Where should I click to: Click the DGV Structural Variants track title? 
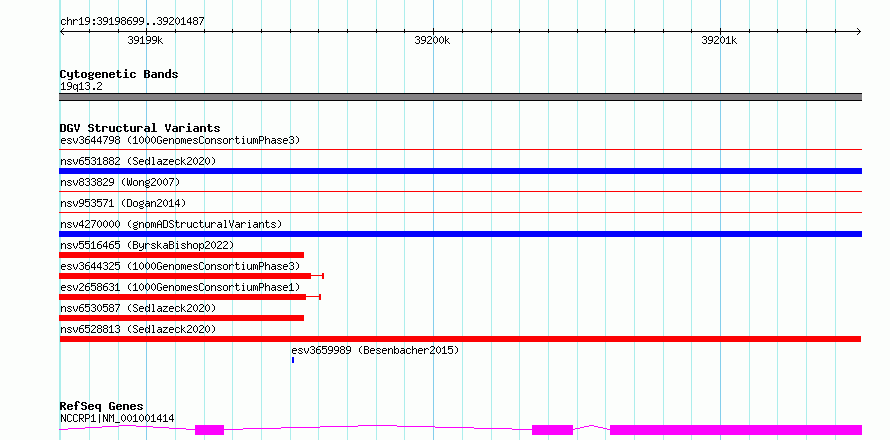[x=140, y=128]
